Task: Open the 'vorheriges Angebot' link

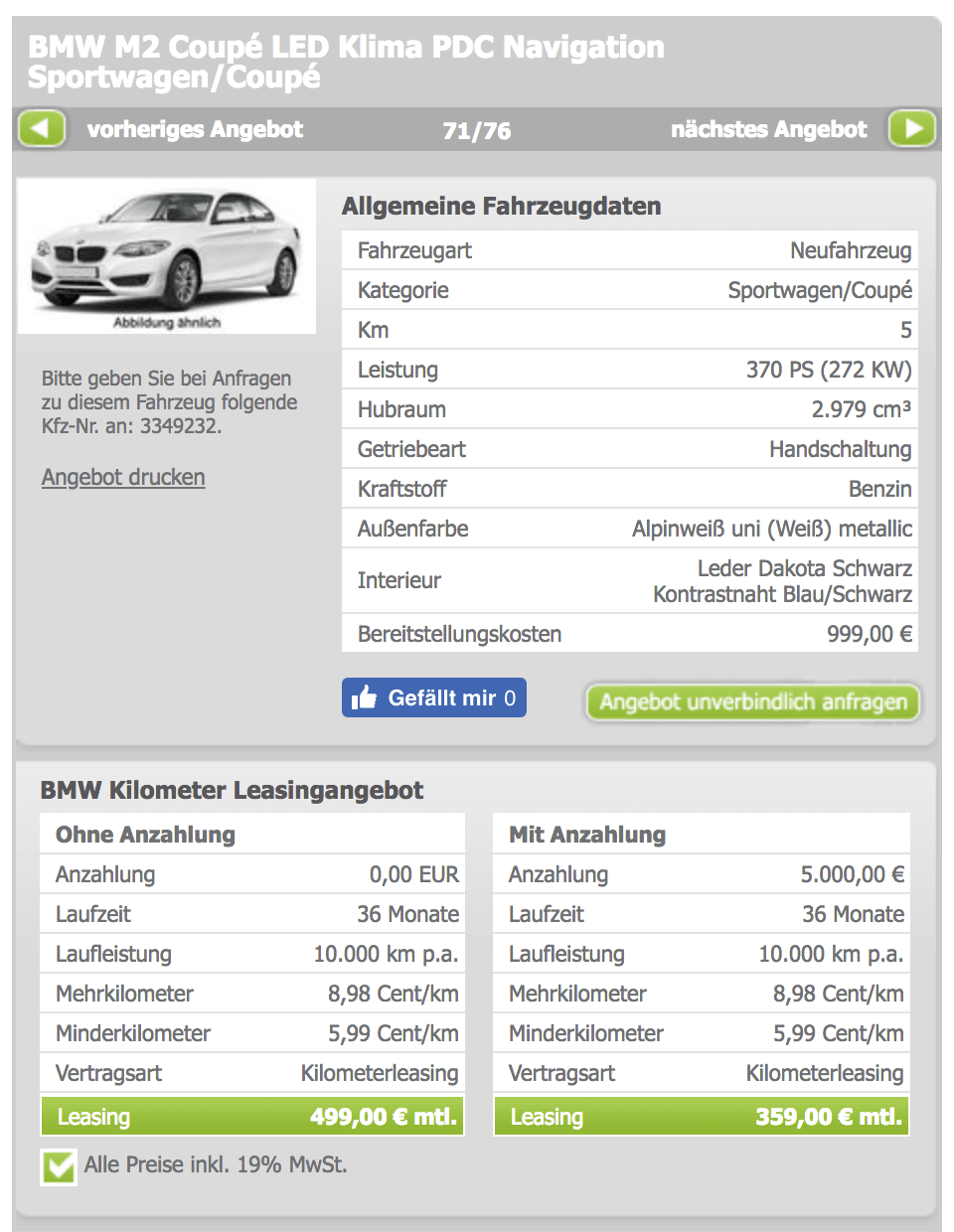Action: [195, 129]
